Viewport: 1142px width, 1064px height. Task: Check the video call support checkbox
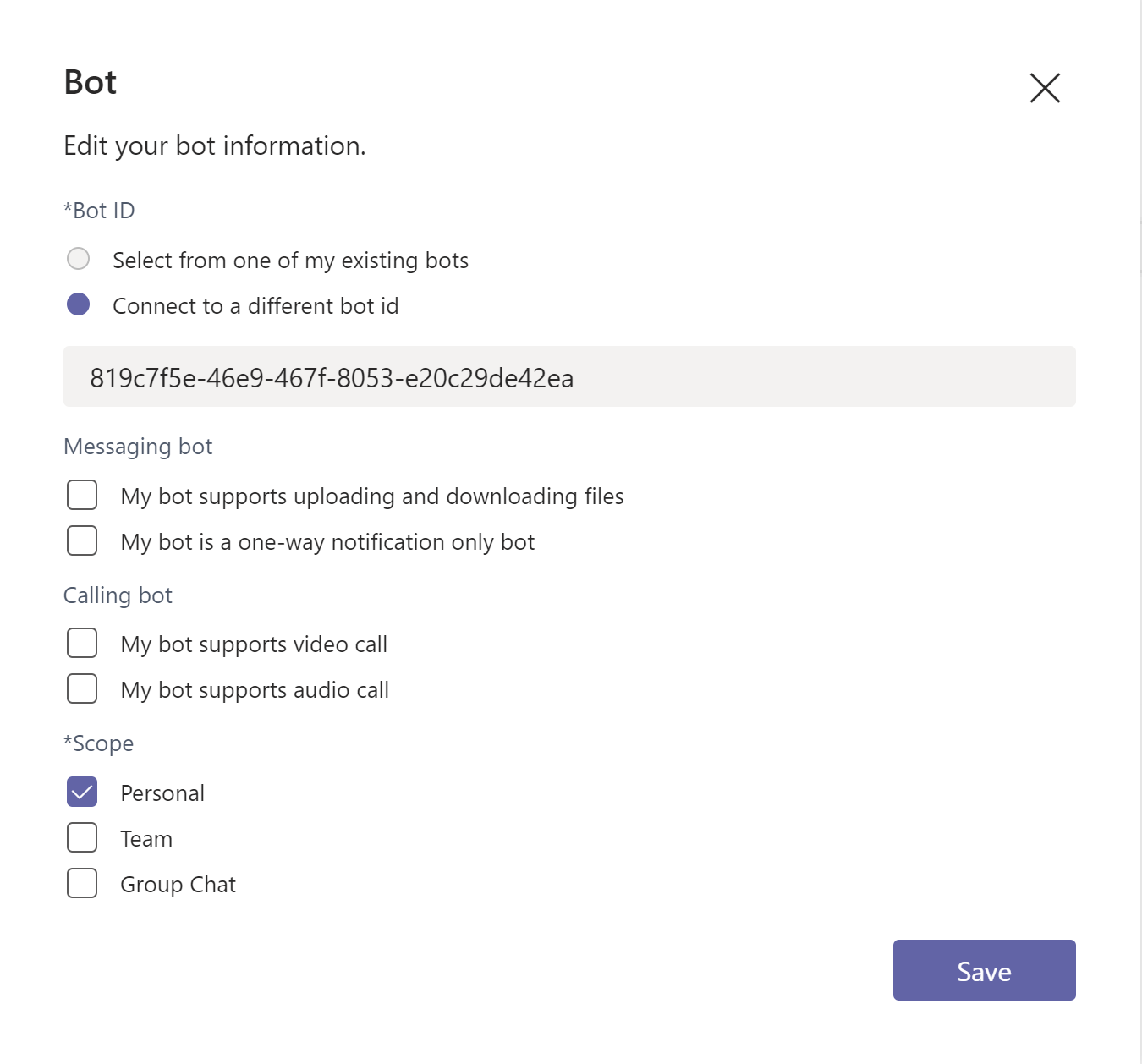[x=82, y=643]
